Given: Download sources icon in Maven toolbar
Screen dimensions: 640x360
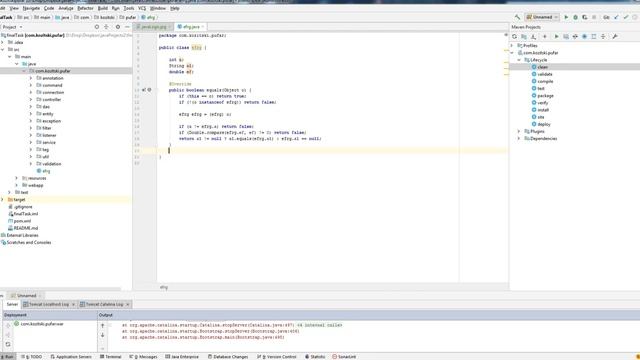Looking at the screenshot, I should 533,37.
